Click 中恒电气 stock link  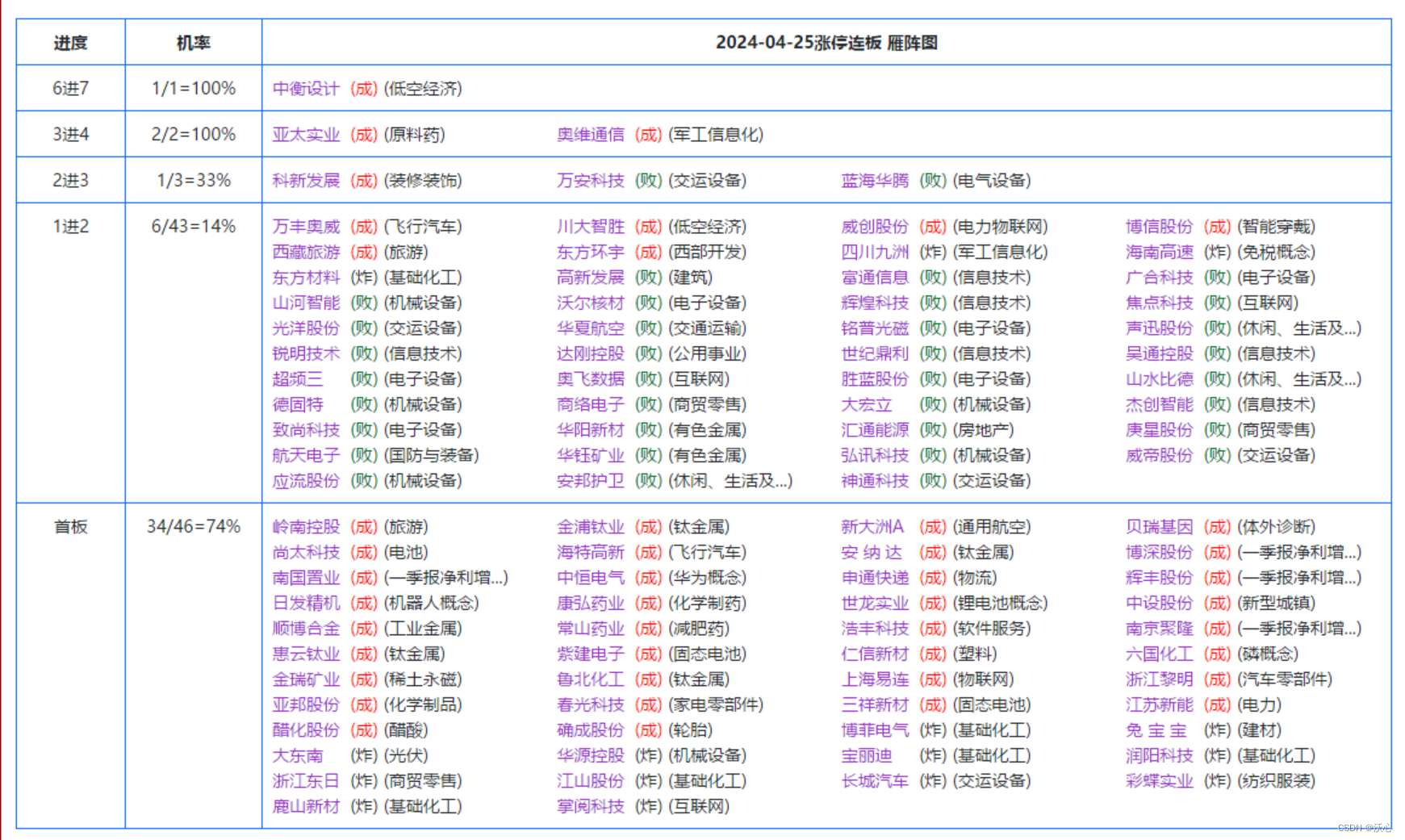point(591,578)
